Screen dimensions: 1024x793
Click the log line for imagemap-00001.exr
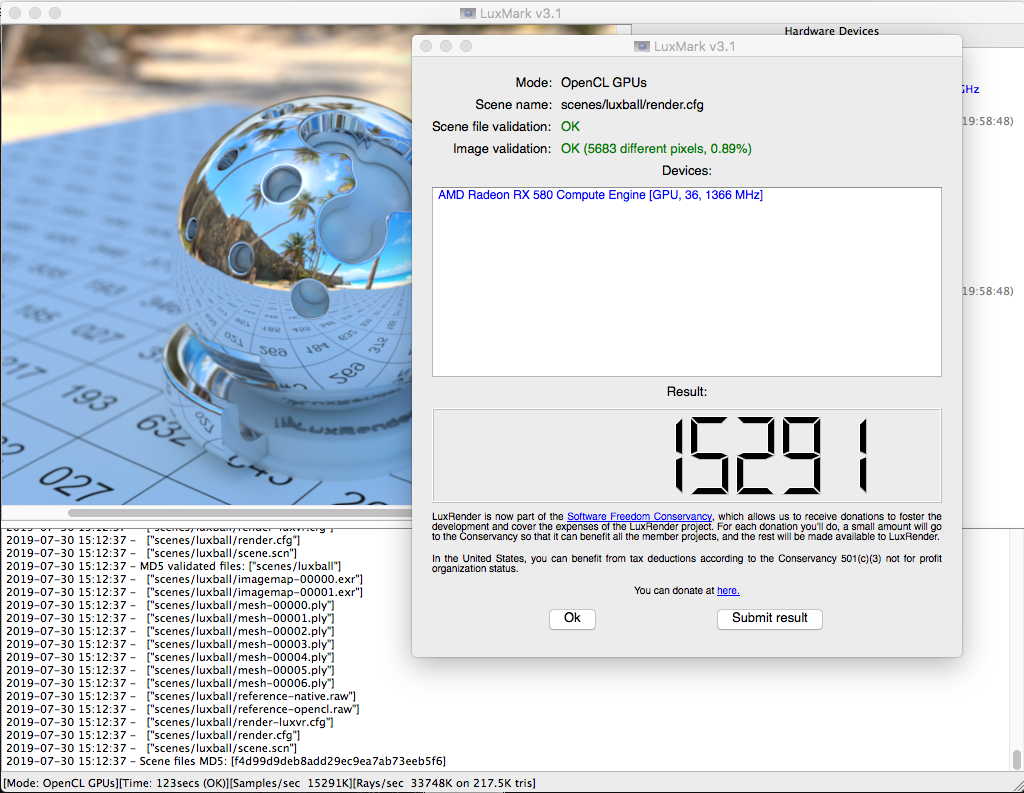coord(184,592)
